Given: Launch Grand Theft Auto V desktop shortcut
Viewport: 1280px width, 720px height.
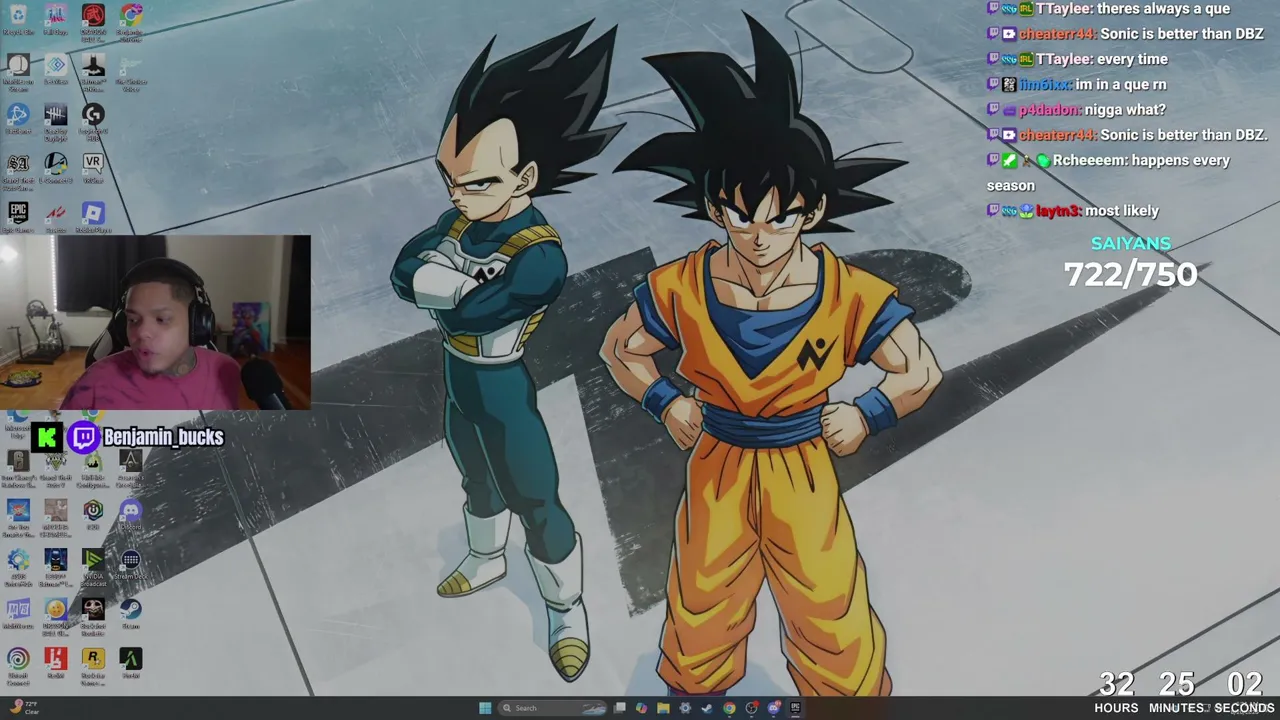Looking at the screenshot, I should (55, 467).
